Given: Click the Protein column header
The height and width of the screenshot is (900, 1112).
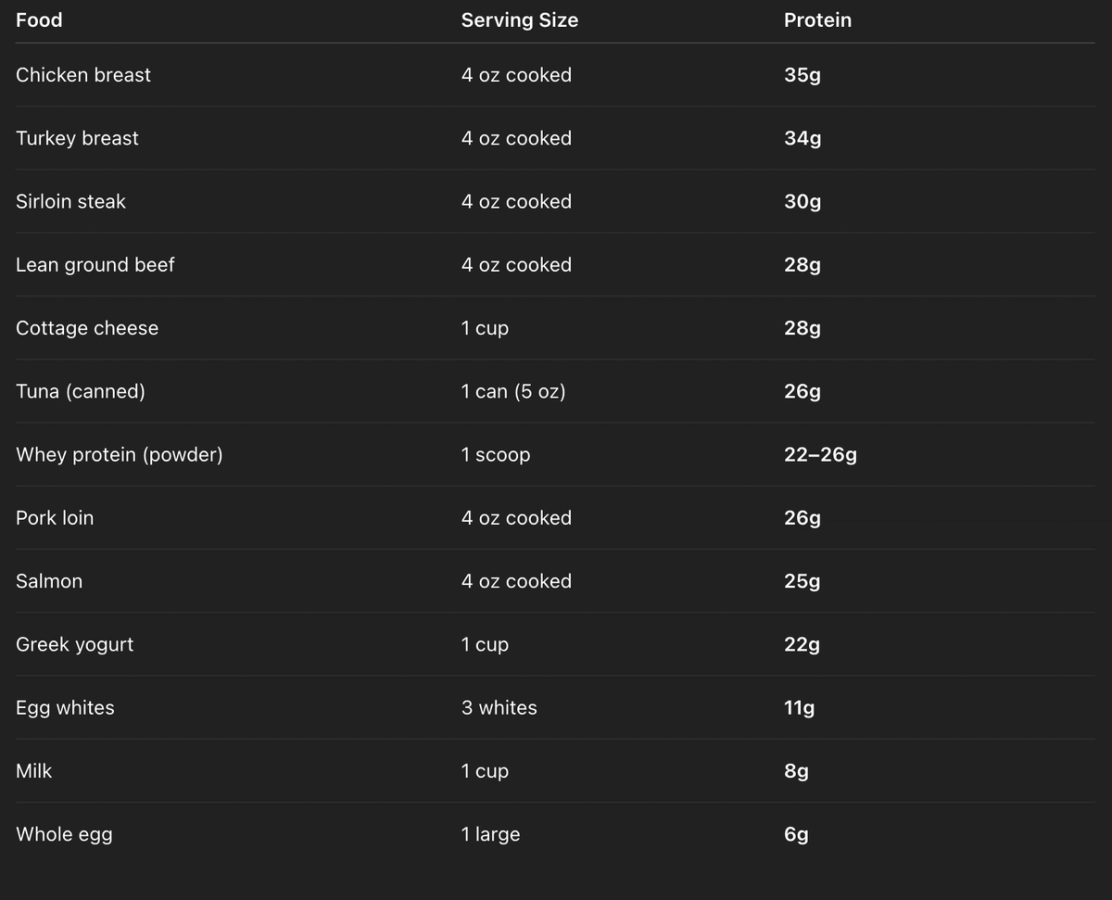Looking at the screenshot, I should point(817,20).
